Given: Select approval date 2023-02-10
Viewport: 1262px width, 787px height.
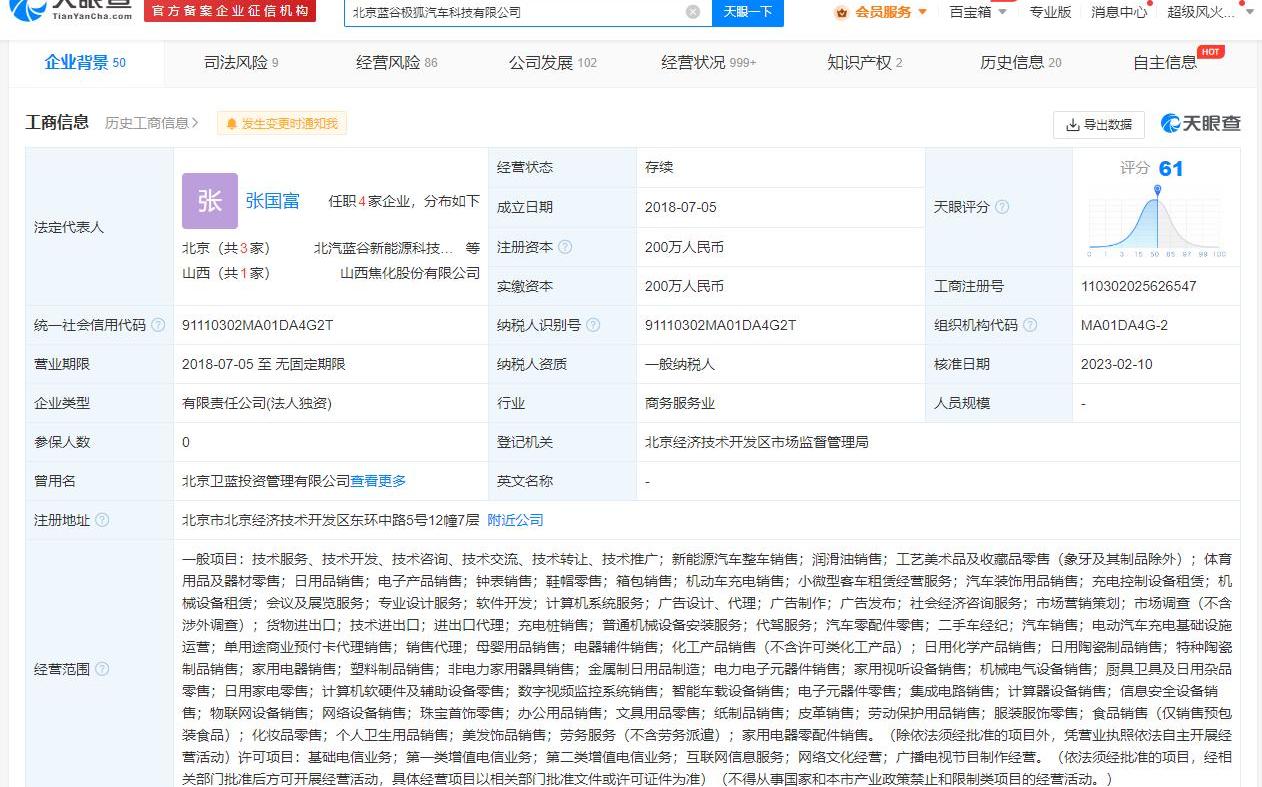Looking at the screenshot, I should point(1117,364).
